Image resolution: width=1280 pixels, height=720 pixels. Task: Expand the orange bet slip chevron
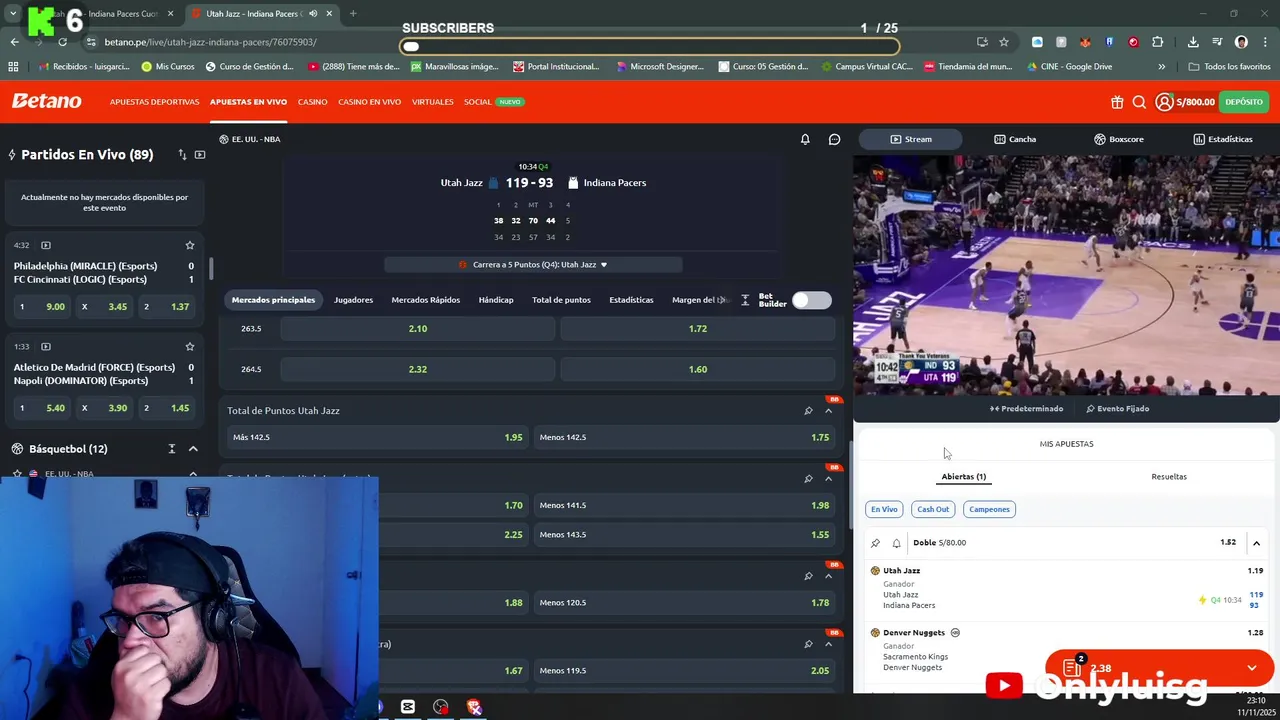[1251, 668]
